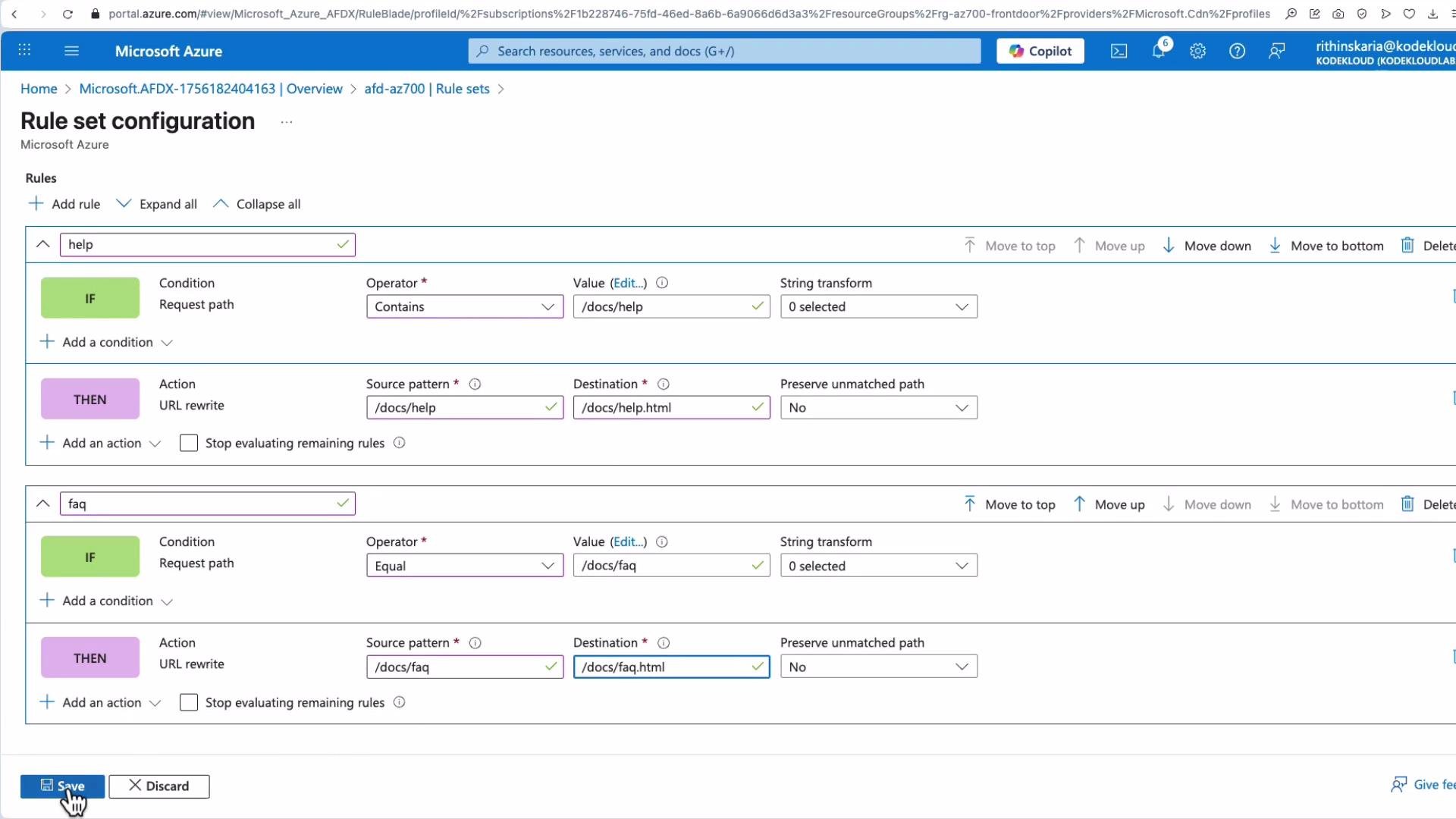This screenshot has width=1456, height=819.
Task: Expand Add an action in faq rule
Action: tap(100, 702)
